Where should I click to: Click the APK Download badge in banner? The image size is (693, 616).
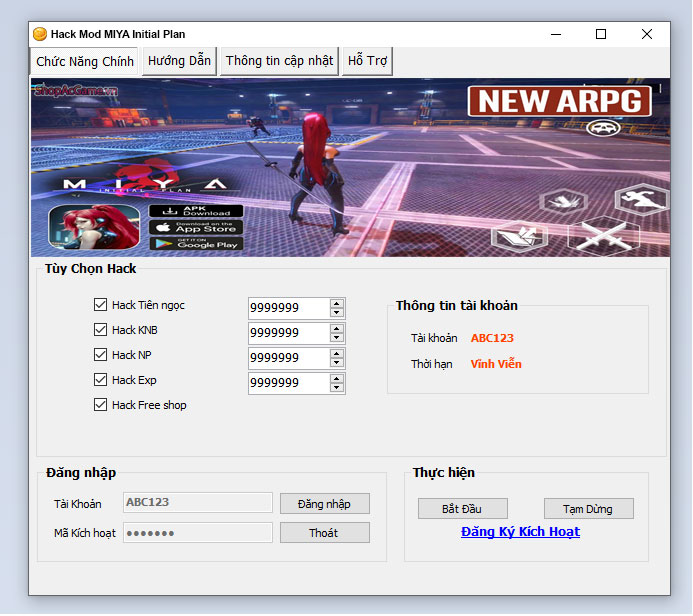pyautogui.click(x=196, y=211)
